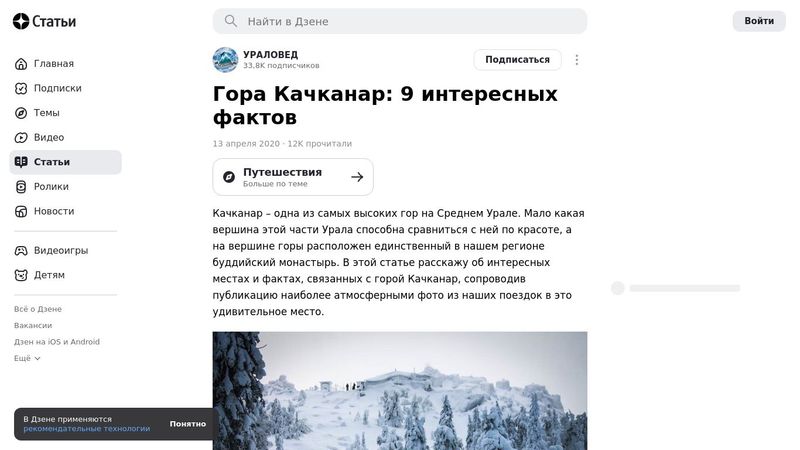Click Подписаться to subscribe to Ураловед
This screenshot has width=800, height=450.
(517, 60)
